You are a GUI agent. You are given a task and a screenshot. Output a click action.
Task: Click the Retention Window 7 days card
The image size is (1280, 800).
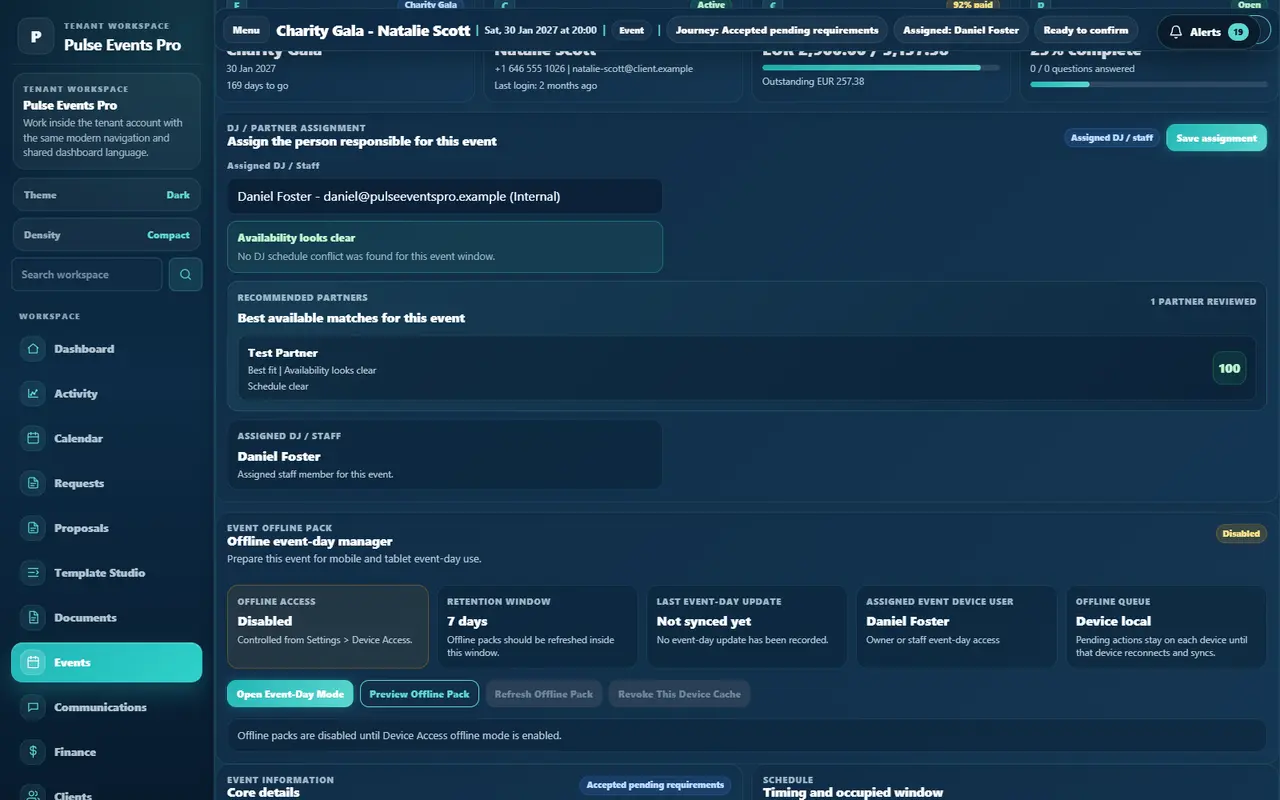coord(537,627)
